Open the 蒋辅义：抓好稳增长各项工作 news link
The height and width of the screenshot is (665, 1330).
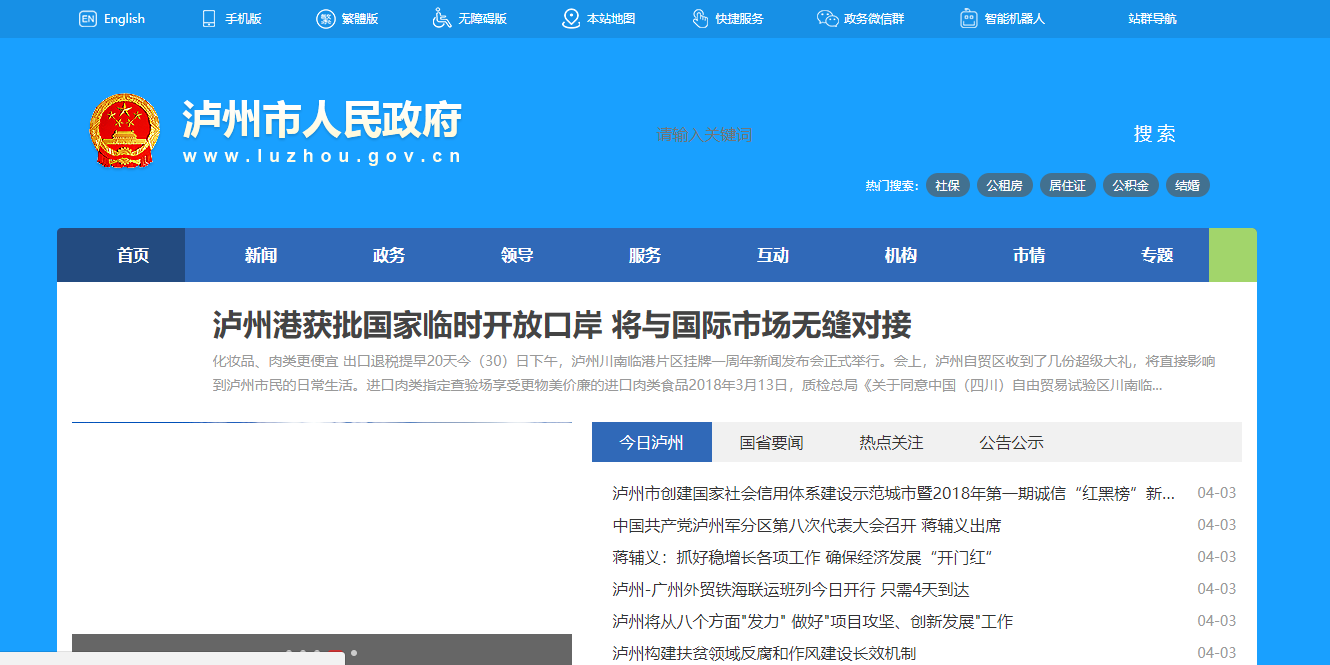click(801, 557)
